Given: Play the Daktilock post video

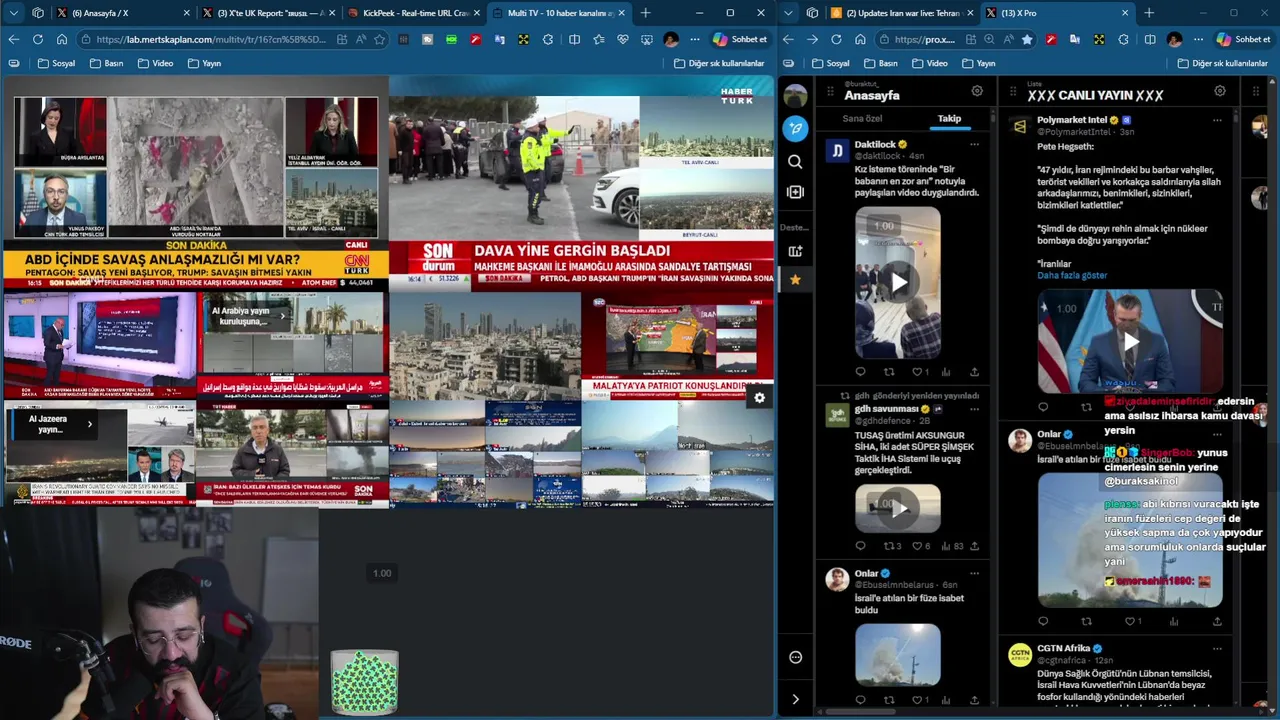Looking at the screenshot, I should coord(898,283).
